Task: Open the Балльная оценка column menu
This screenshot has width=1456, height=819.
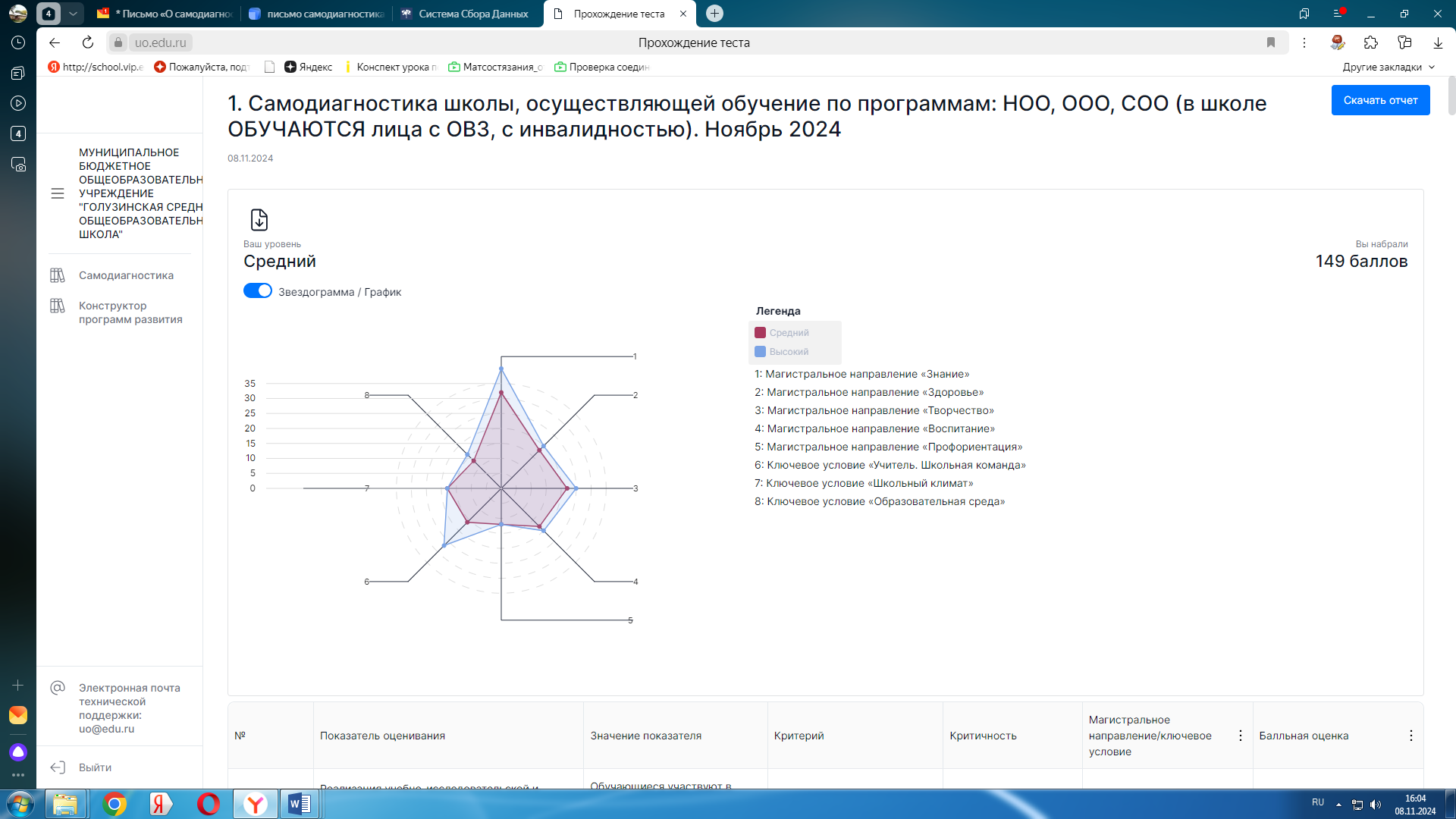Action: 1410,736
